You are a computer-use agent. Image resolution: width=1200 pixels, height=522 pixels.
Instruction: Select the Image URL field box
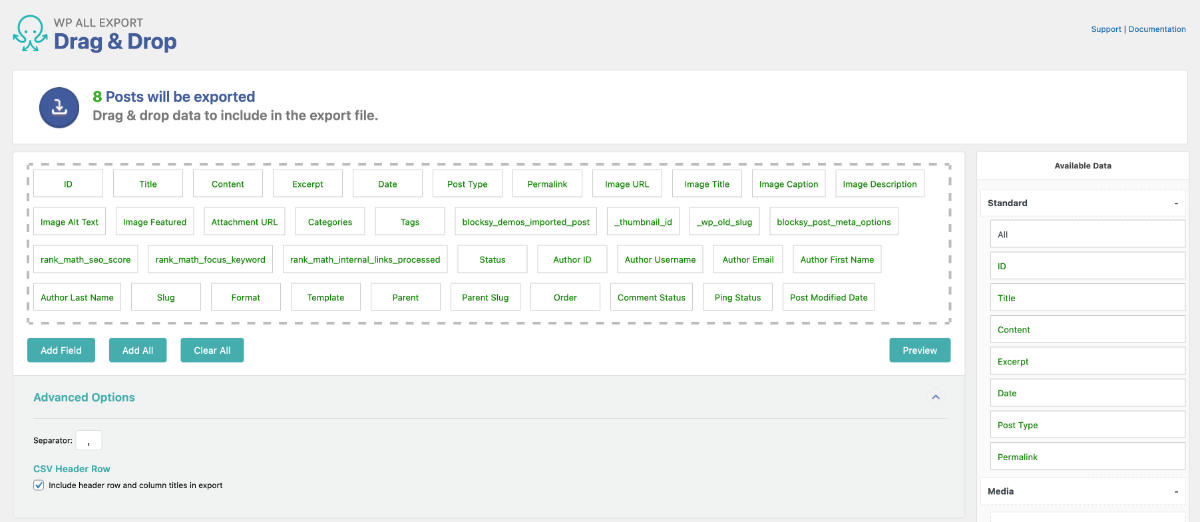pyautogui.click(x=627, y=184)
